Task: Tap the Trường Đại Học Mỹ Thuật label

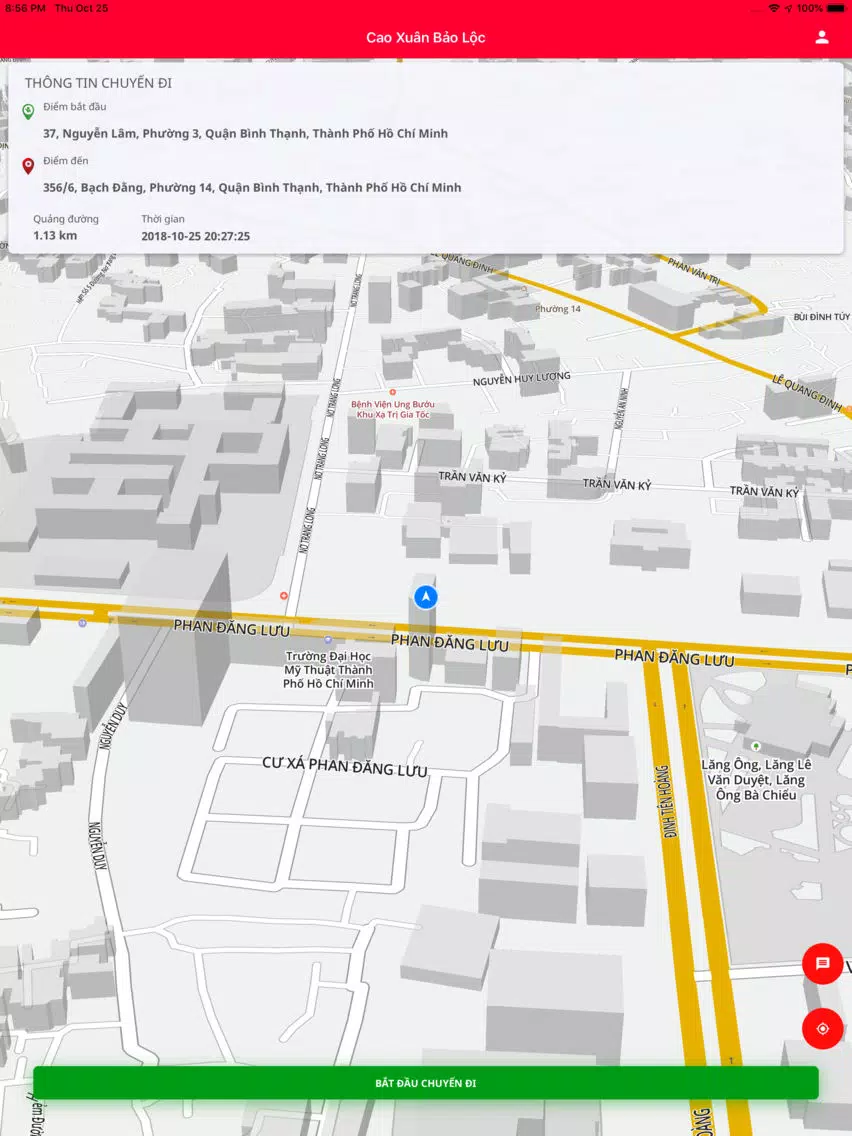Action: [328, 669]
